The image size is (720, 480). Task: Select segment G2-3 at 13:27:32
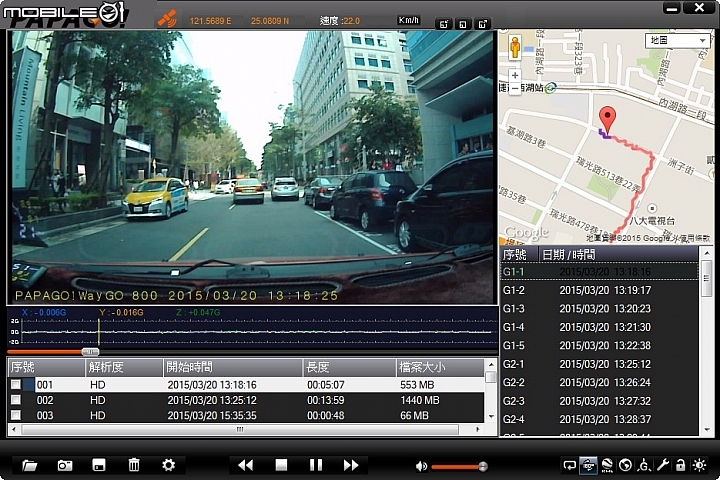599,401
